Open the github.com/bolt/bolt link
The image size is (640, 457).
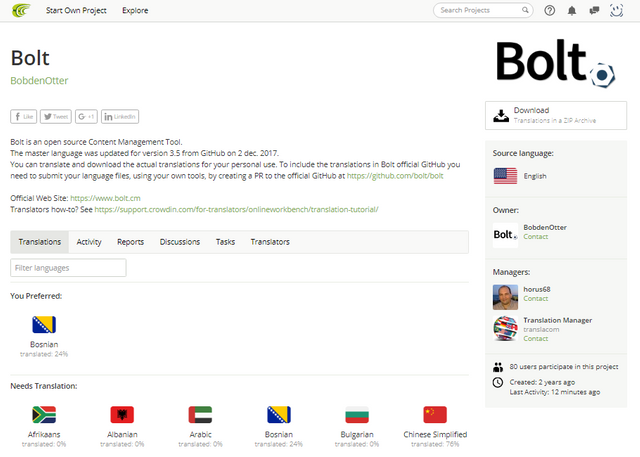point(395,176)
